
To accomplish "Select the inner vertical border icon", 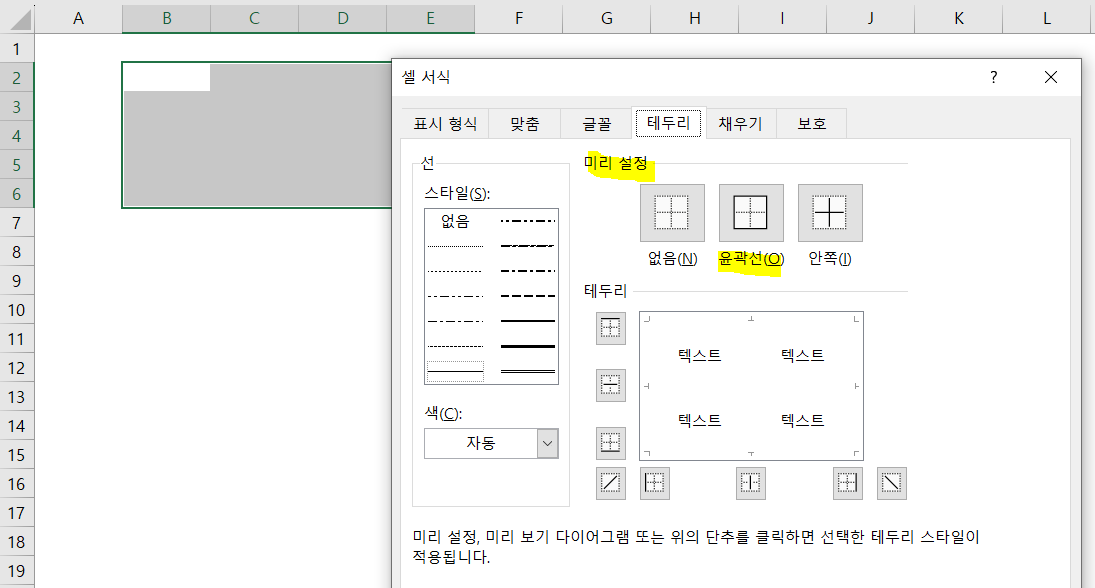I will coord(750,483).
